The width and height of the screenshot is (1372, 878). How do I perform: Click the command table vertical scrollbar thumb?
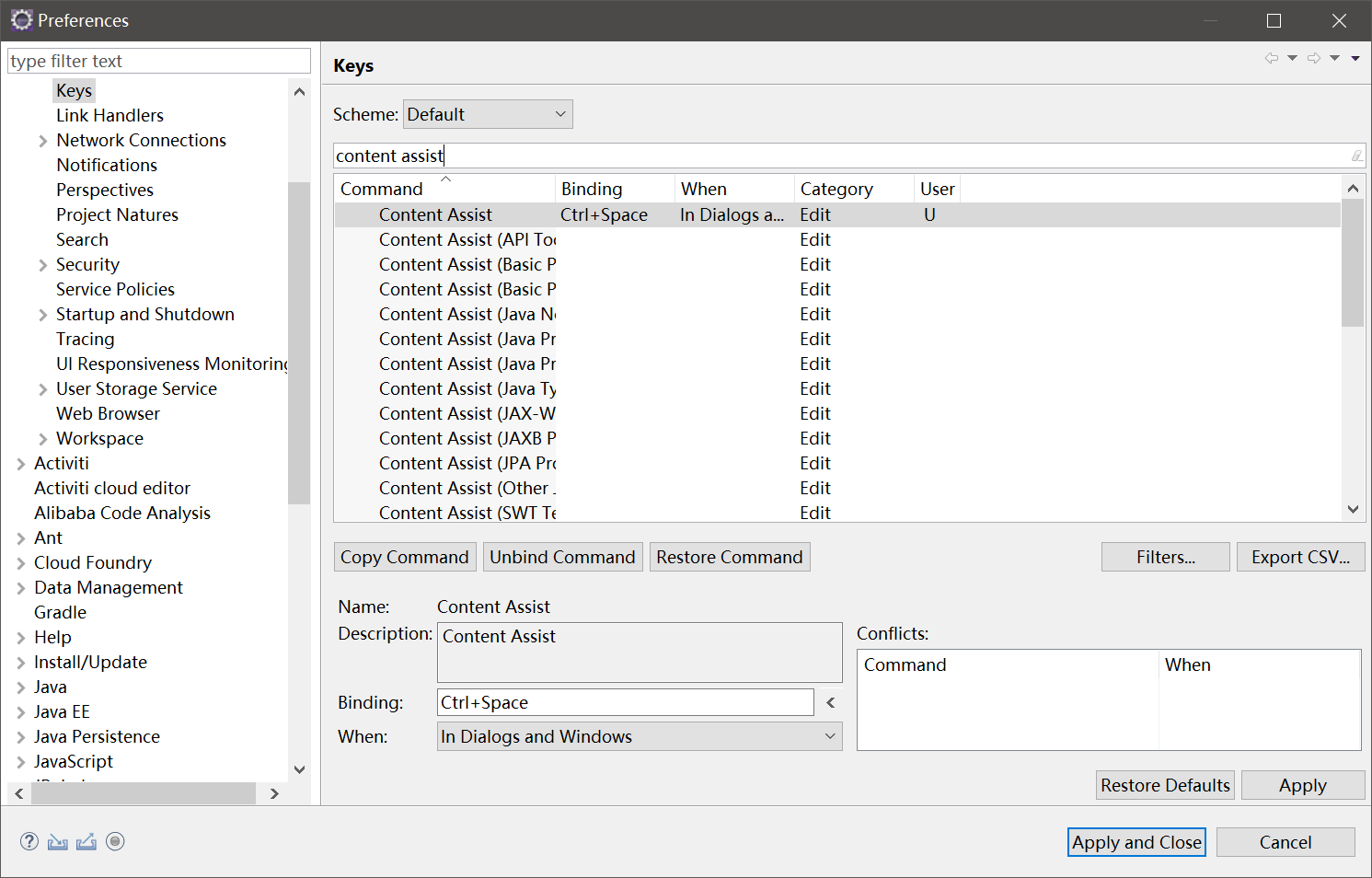1353,263
